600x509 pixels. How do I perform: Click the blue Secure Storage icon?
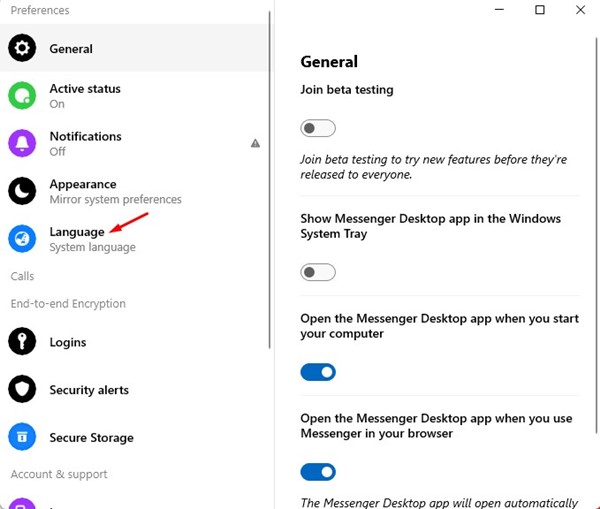(x=22, y=437)
